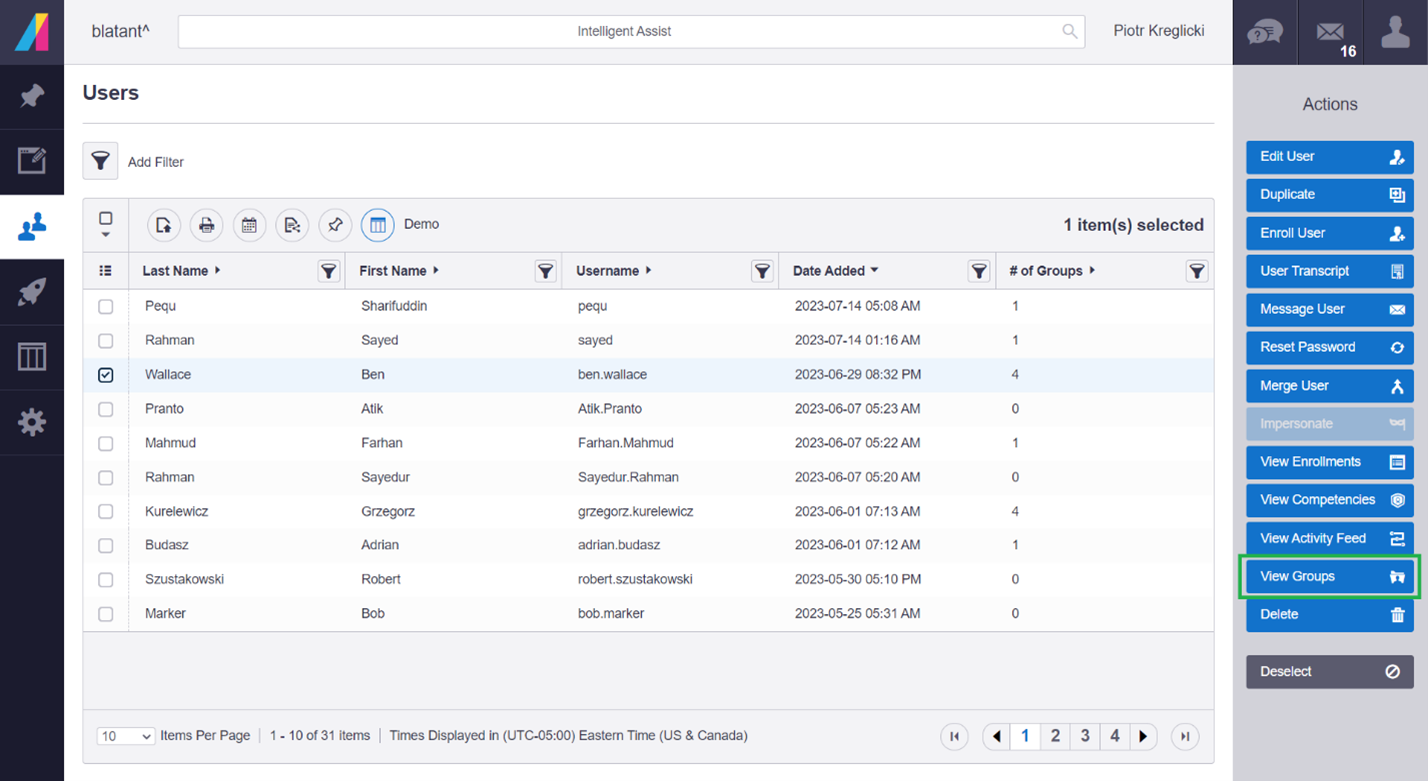Click the search magnifier icon

tap(1070, 31)
